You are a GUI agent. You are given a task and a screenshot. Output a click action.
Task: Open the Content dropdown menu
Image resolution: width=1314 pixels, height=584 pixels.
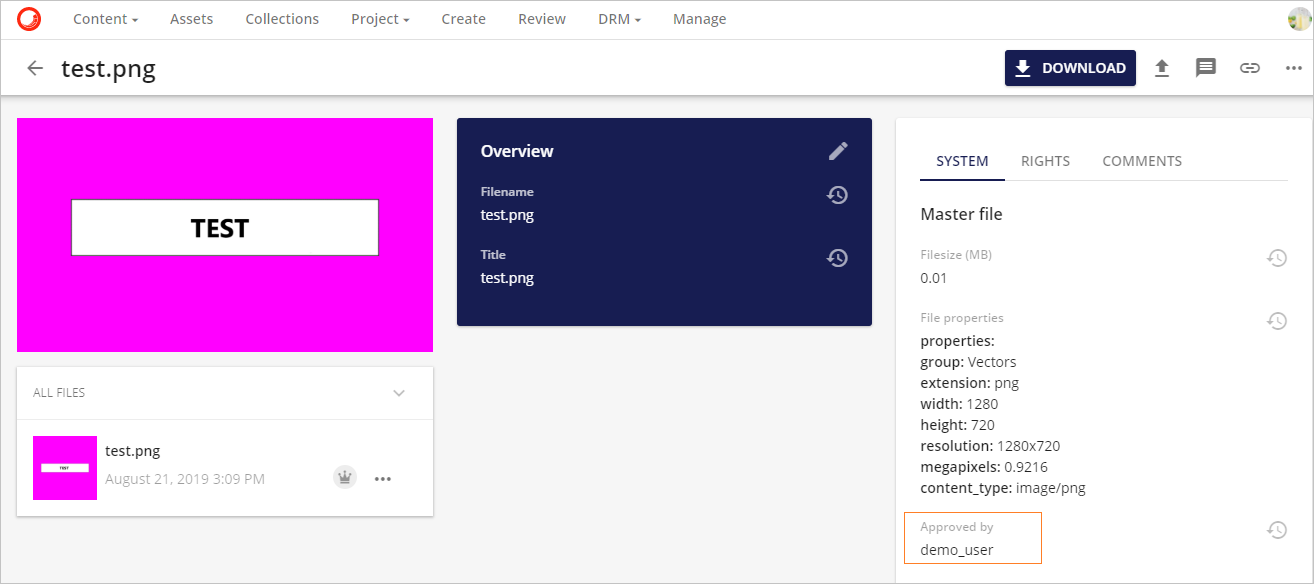point(104,18)
